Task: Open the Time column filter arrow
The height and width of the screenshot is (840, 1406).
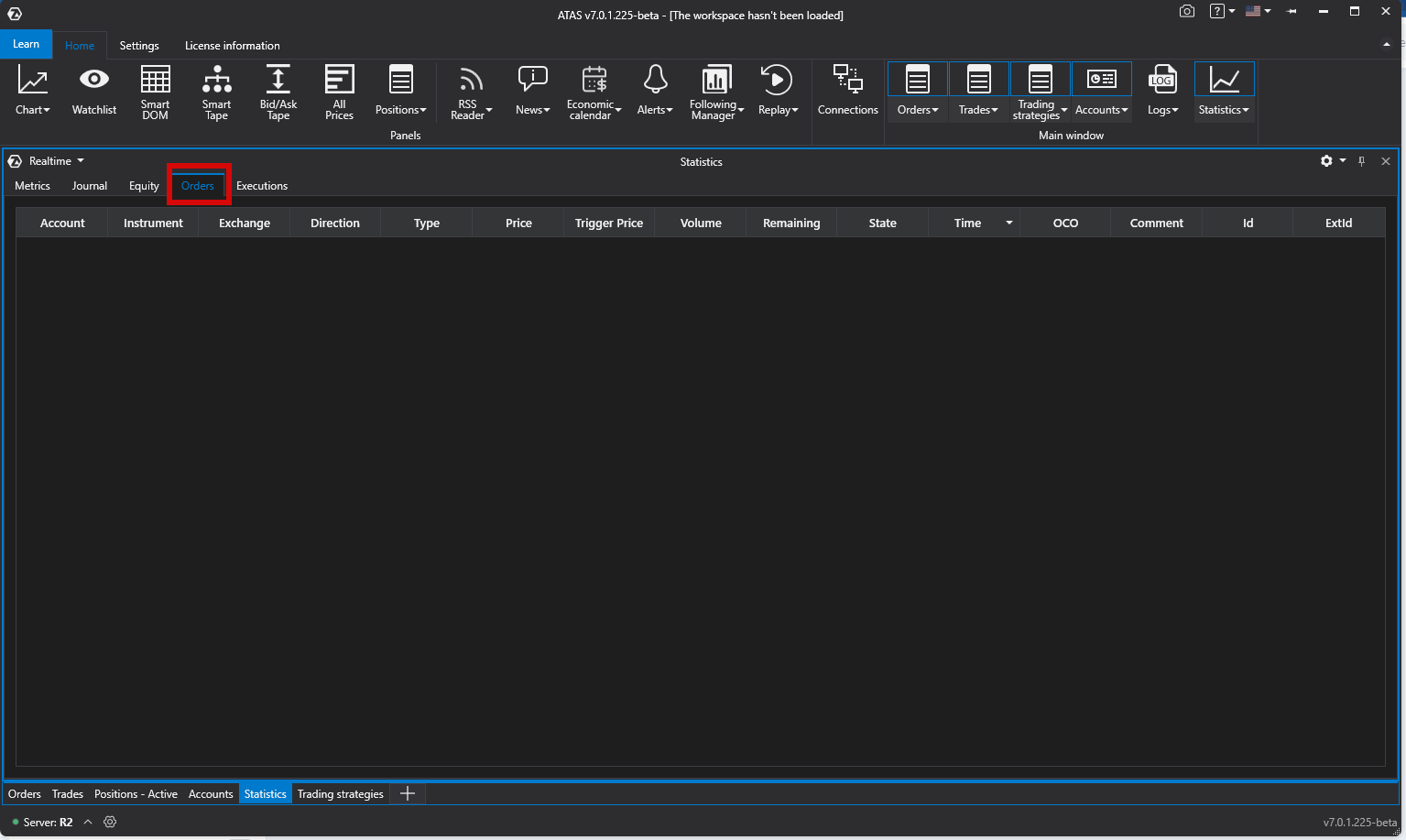Action: tap(1009, 223)
